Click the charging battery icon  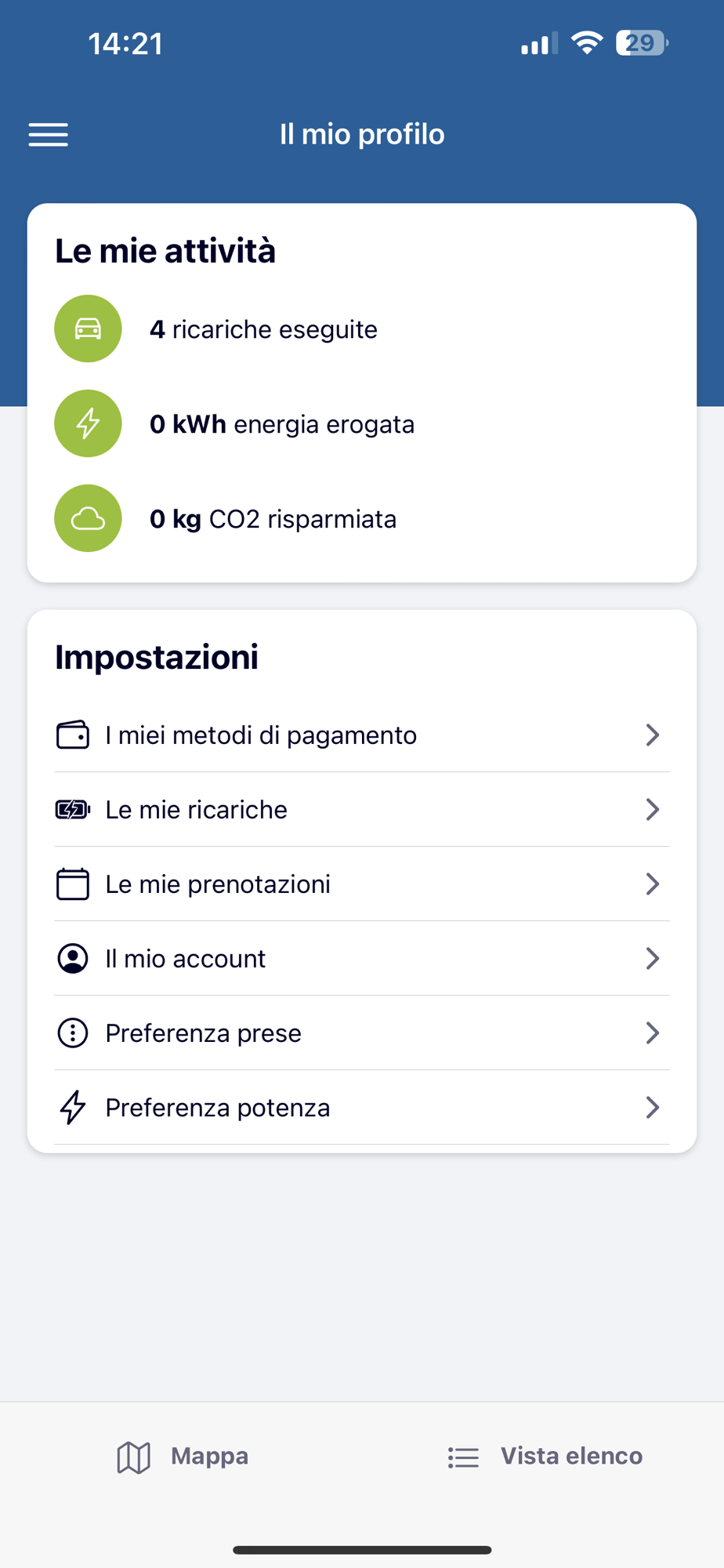coord(73,810)
